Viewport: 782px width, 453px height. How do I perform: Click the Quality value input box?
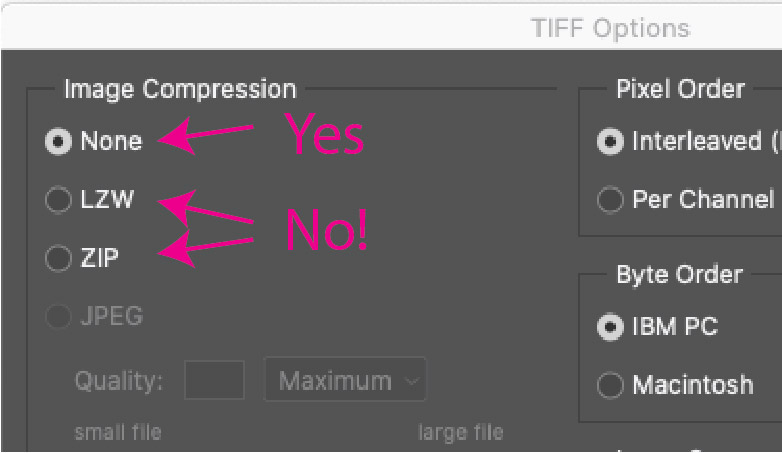[x=214, y=381]
